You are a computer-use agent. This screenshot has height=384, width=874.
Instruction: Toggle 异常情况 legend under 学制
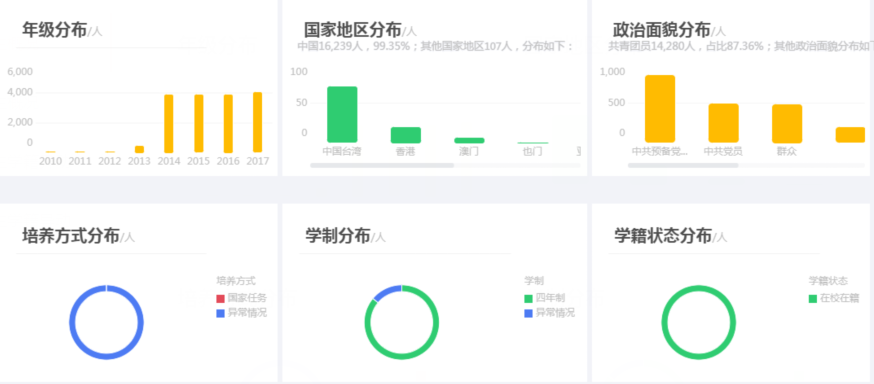[550, 313]
